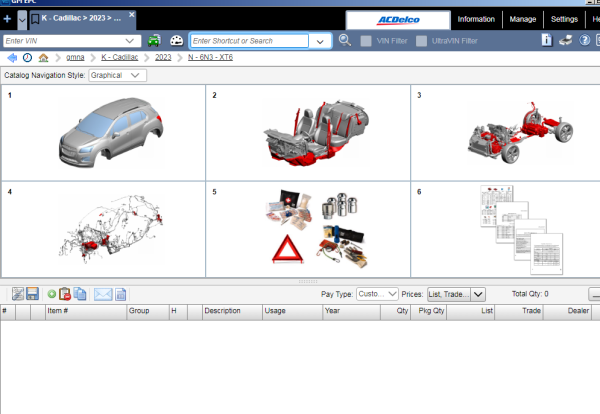Expand the tab list dropdown arrow
The image size is (600, 414).
coord(22,20)
